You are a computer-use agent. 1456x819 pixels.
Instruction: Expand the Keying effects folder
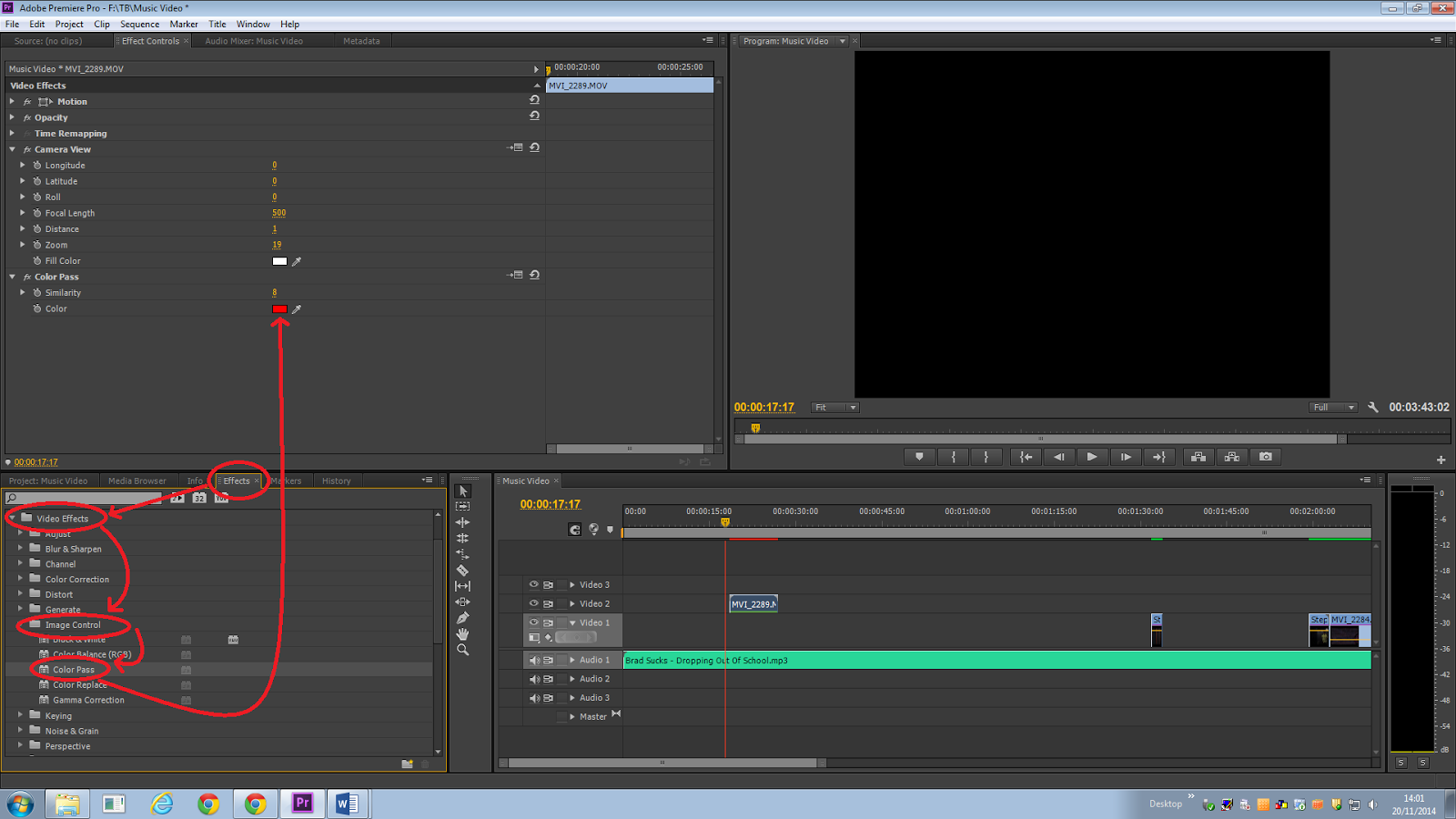(20, 715)
